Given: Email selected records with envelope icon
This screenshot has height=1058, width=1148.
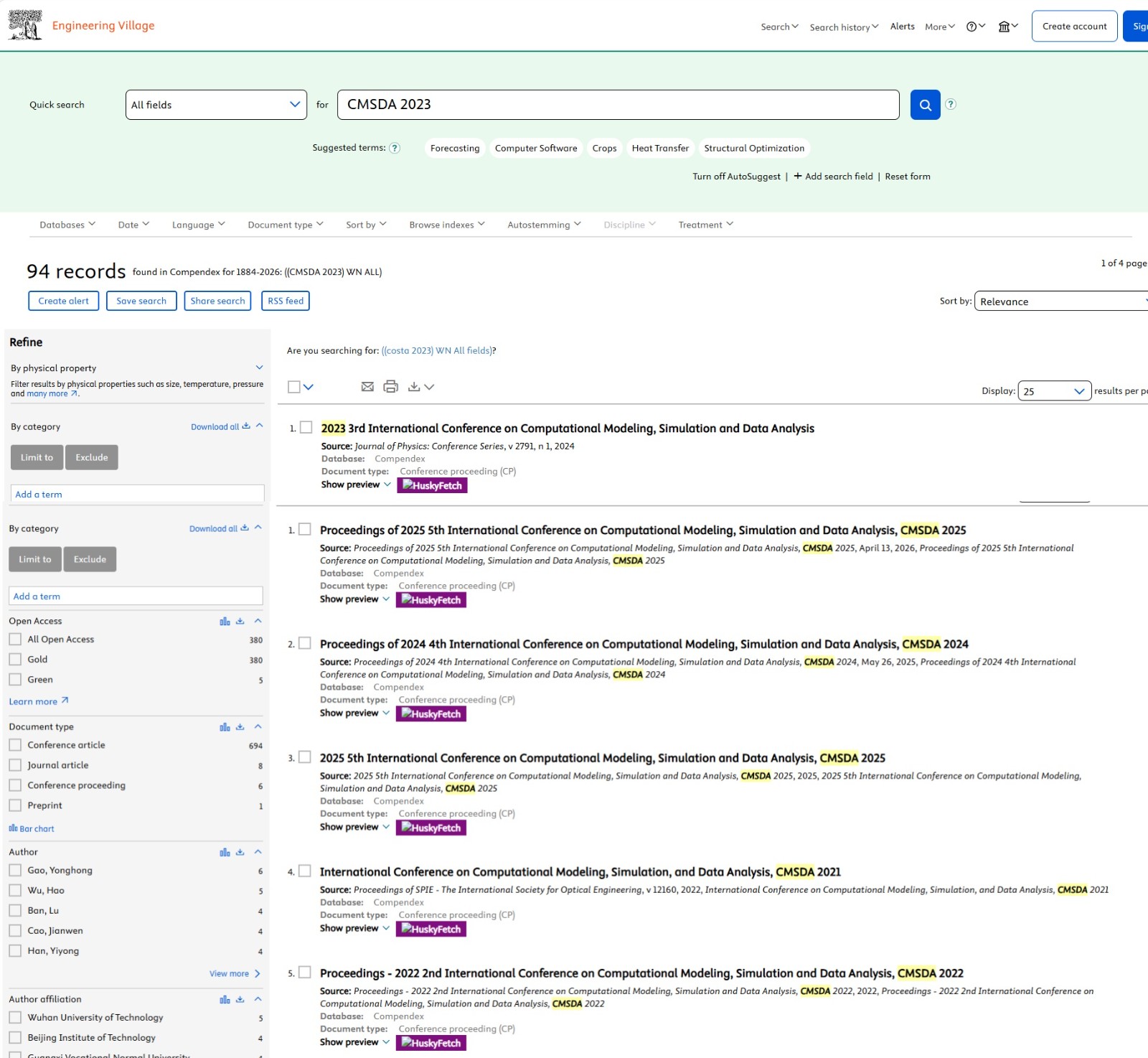Looking at the screenshot, I should 367,387.
